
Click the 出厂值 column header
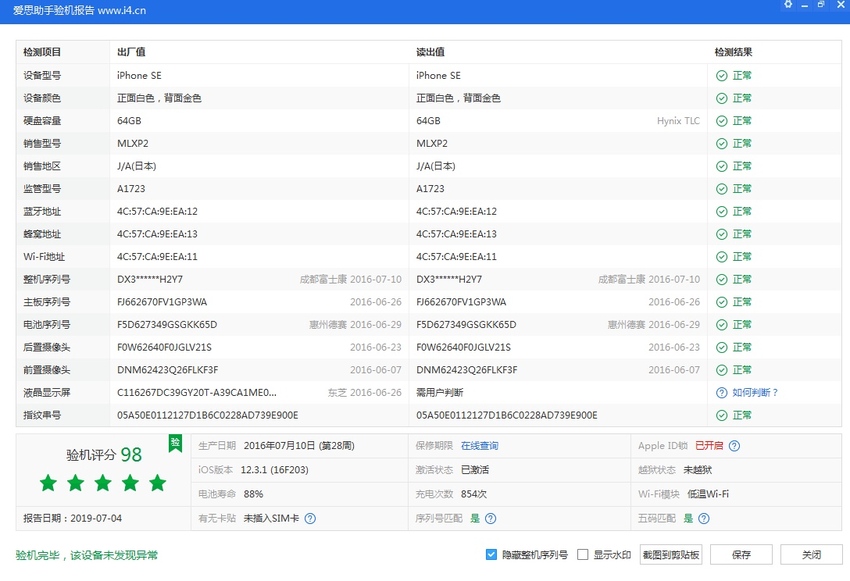tap(131, 52)
